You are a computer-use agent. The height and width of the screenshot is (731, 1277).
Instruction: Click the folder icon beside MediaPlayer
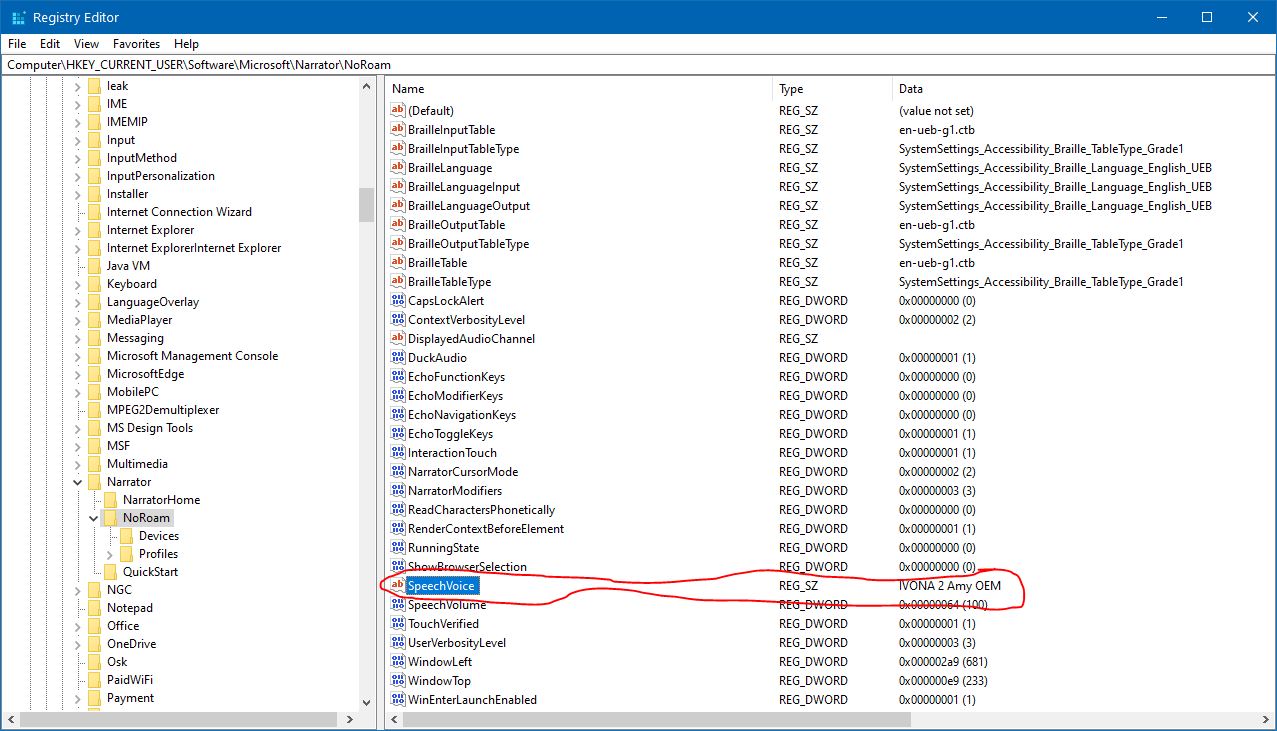[94, 320]
